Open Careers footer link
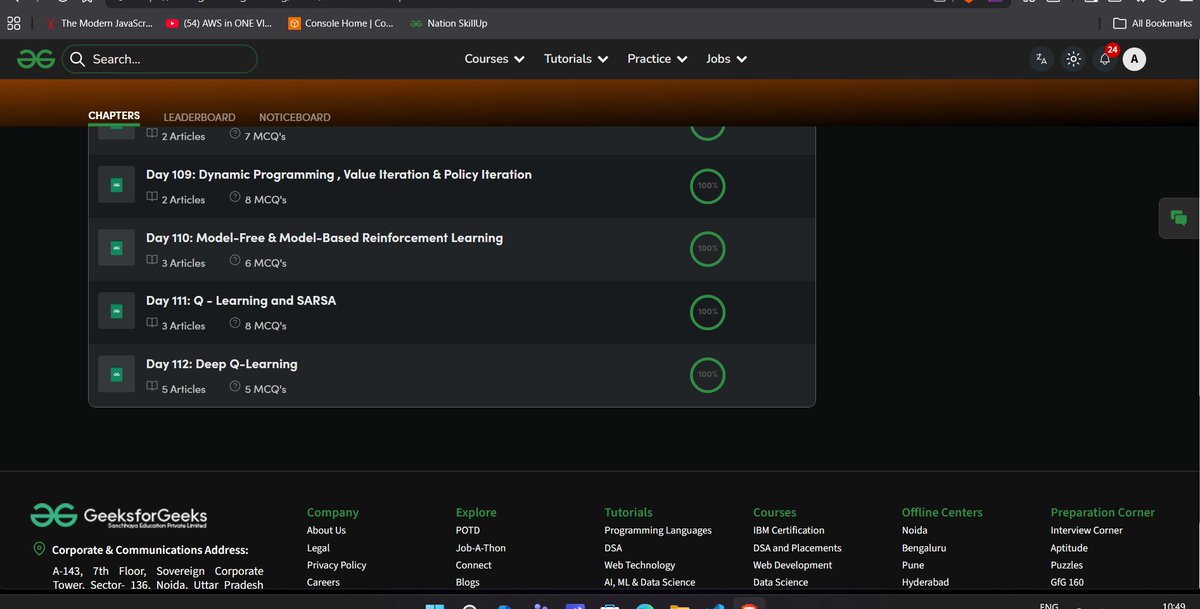This screenshot has width=1200, height=609. (x=323, y=582)
